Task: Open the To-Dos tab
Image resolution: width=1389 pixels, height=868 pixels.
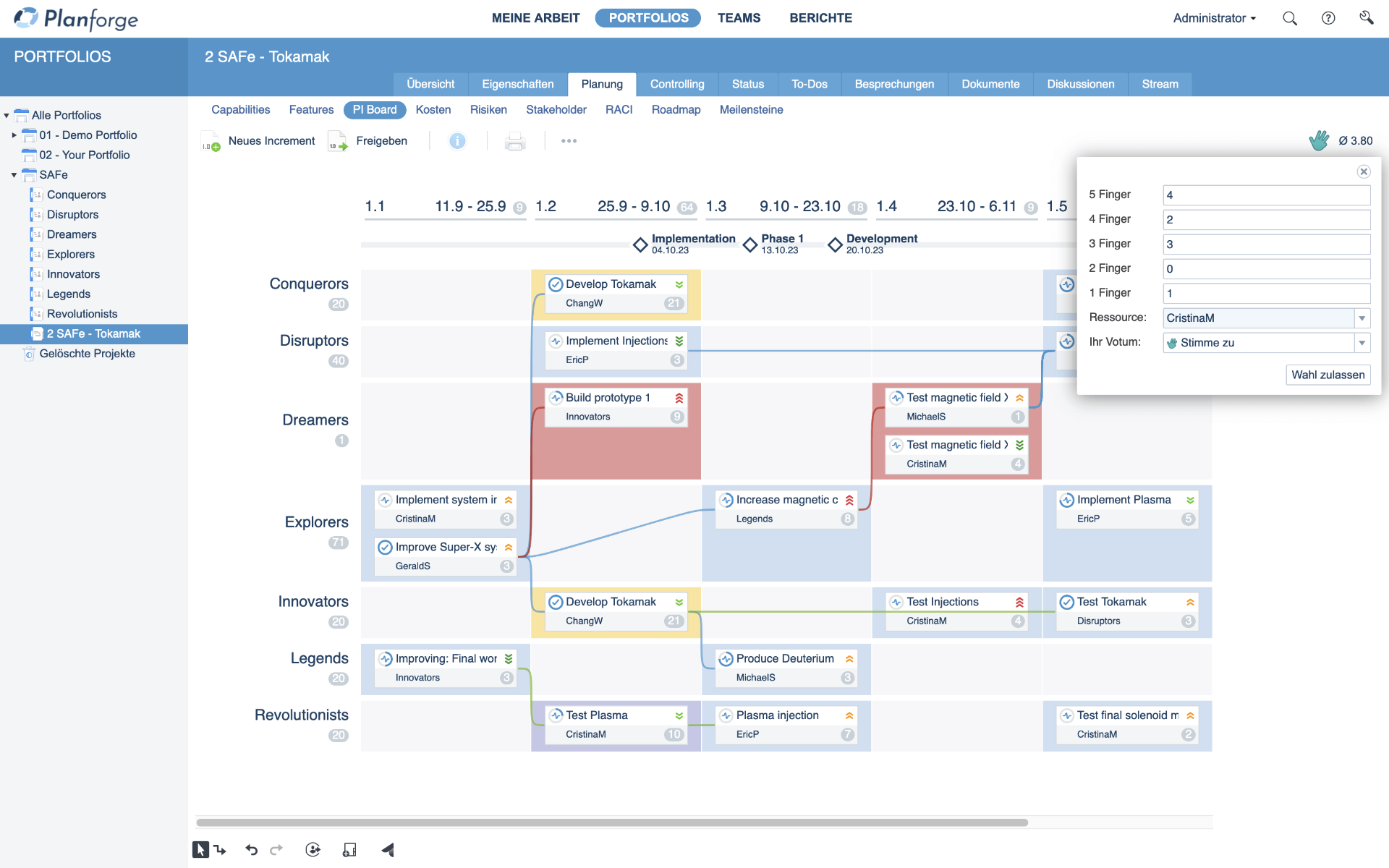Action: click(x=809, y=84)
